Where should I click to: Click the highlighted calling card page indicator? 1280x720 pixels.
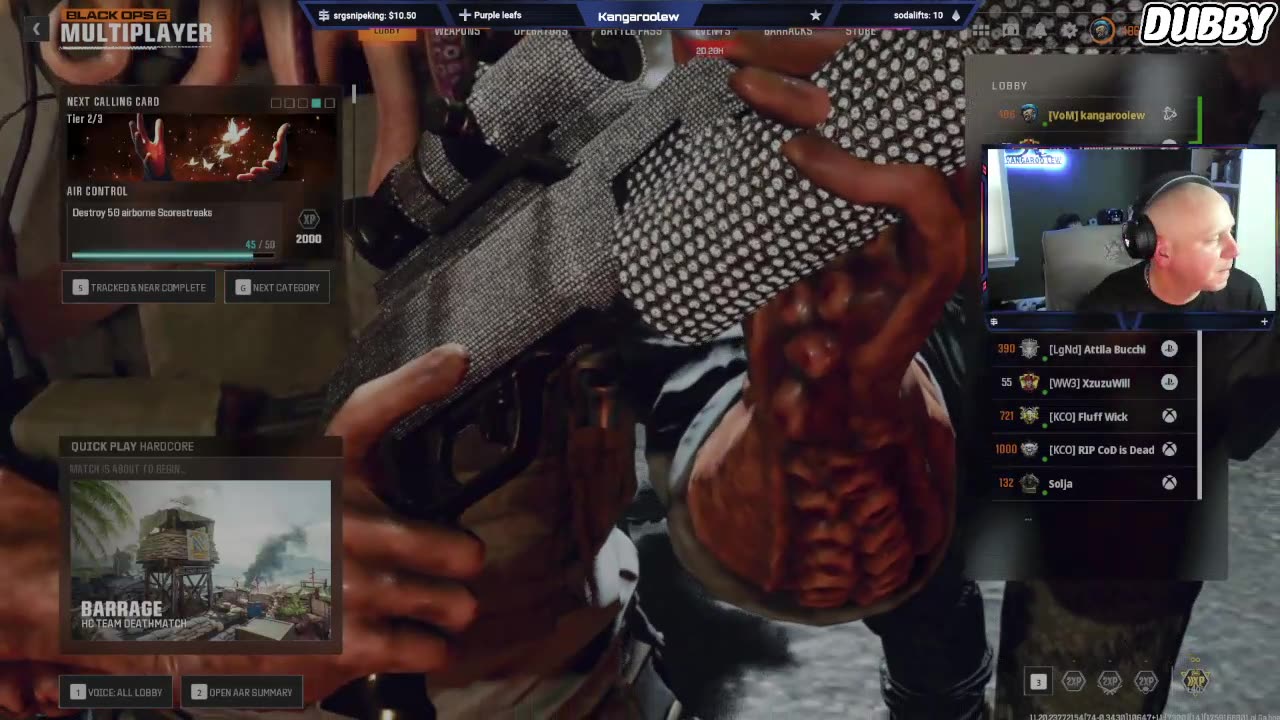pos(316,103)
